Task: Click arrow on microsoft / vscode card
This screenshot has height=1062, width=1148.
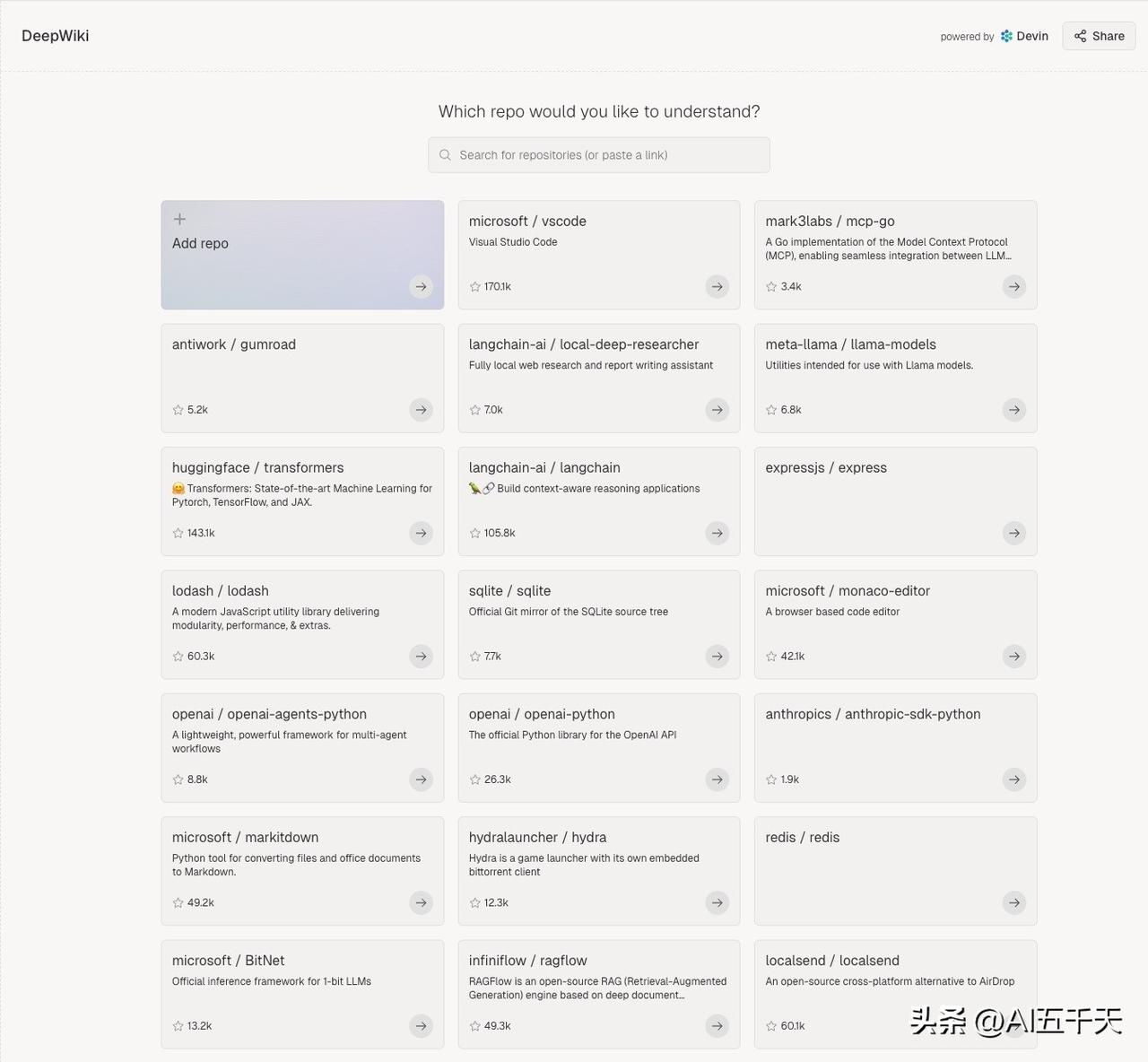Action: tap(717, 287)
